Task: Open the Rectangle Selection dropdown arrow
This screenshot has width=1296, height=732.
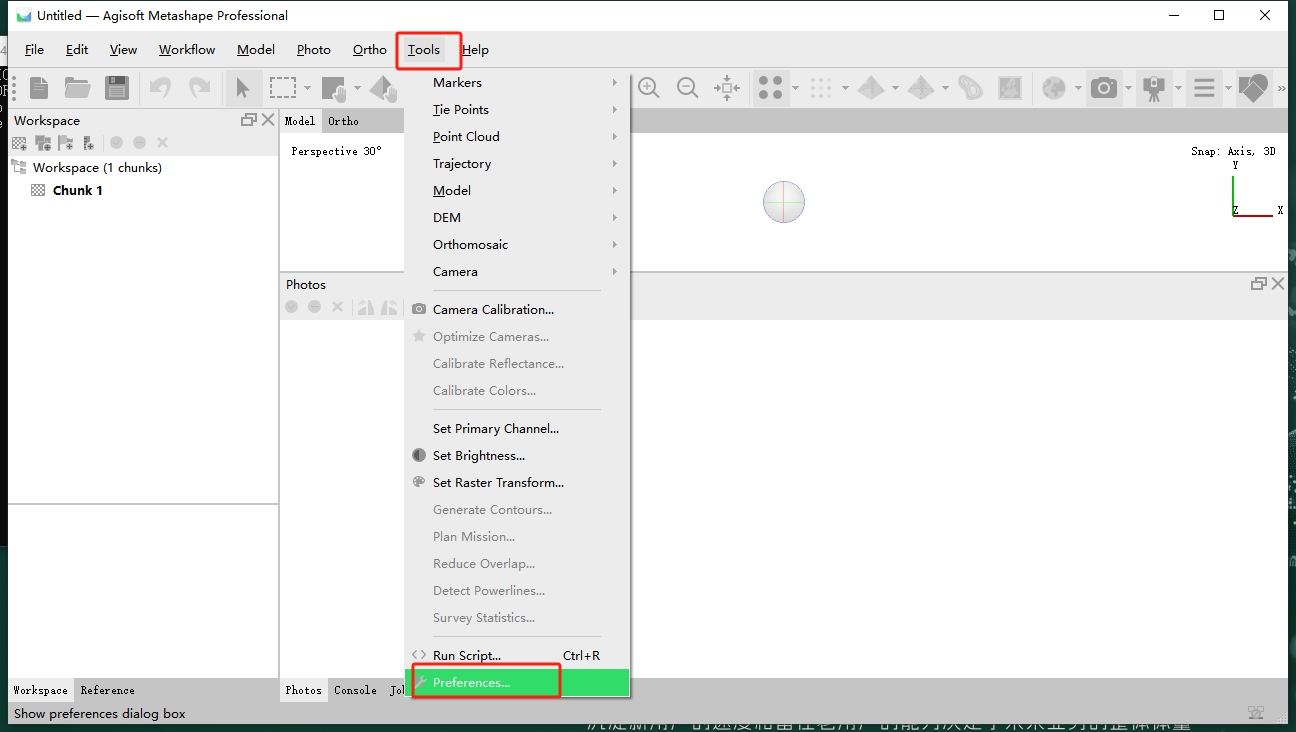Action: 307,88
